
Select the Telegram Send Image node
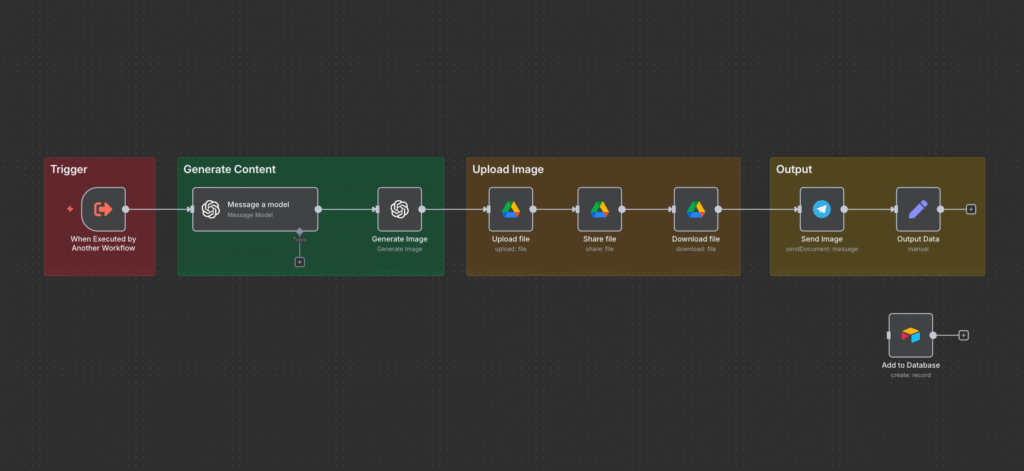(x=821, y=209)
